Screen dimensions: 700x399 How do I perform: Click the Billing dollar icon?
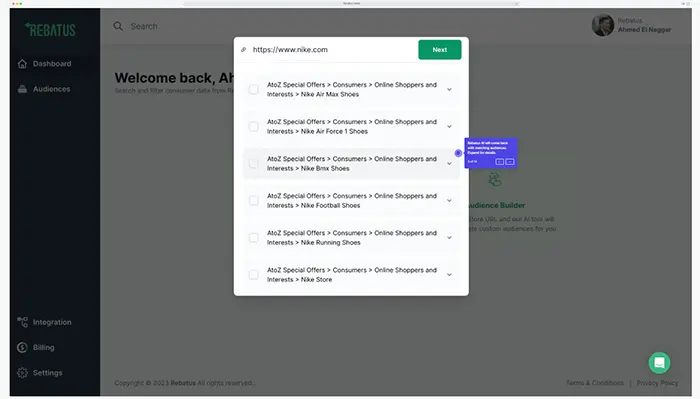click(22, 347)
